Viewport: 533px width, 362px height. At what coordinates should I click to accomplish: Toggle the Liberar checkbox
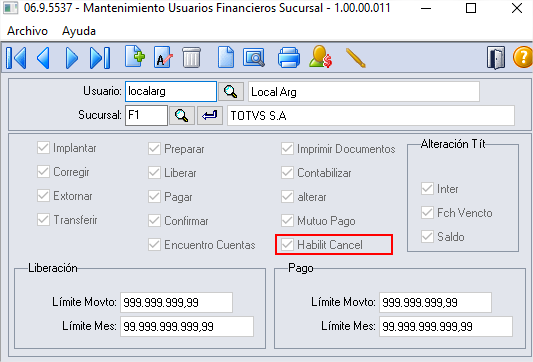pyautogui.click(x=154, y=173)
